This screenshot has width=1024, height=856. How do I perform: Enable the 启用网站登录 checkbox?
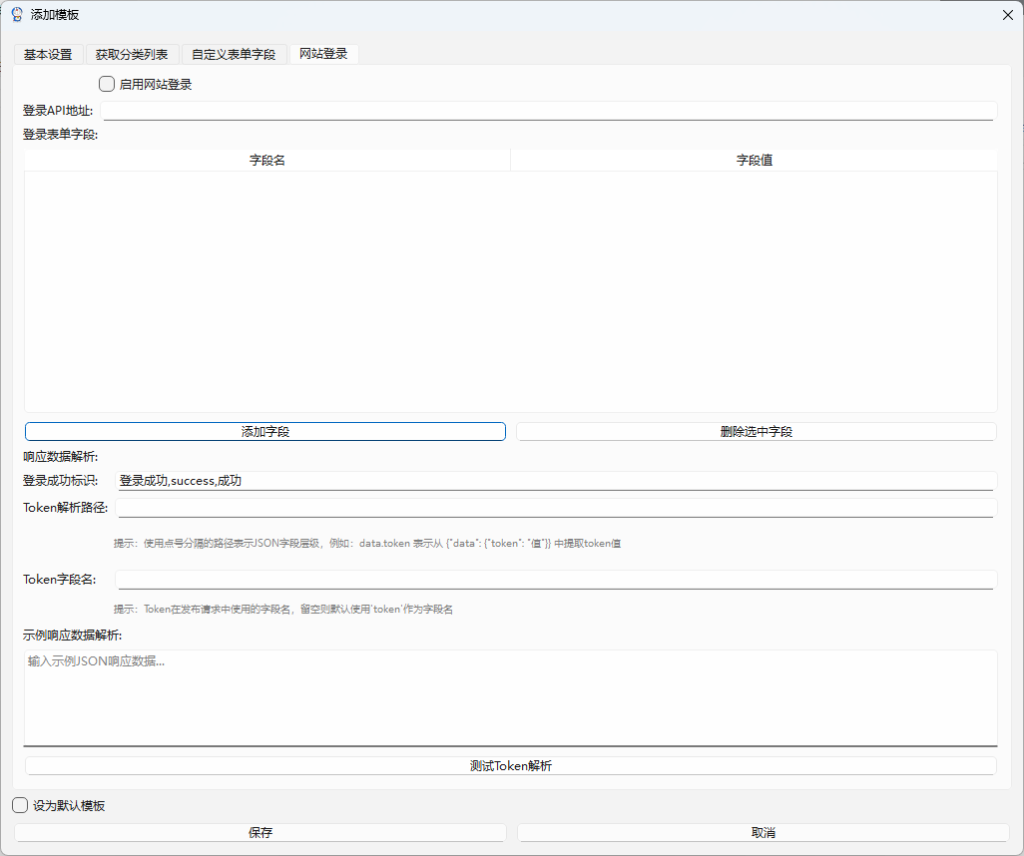[x=107, y=85]
